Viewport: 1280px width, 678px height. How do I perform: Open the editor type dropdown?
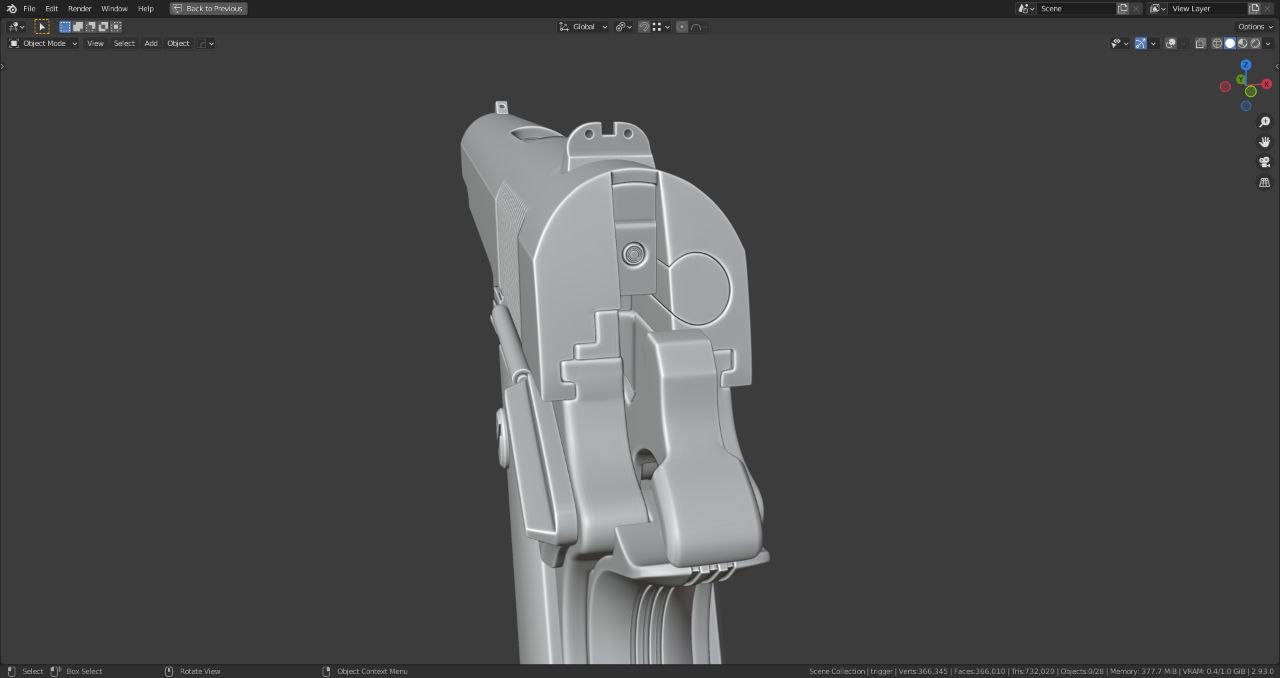(16, 27)
